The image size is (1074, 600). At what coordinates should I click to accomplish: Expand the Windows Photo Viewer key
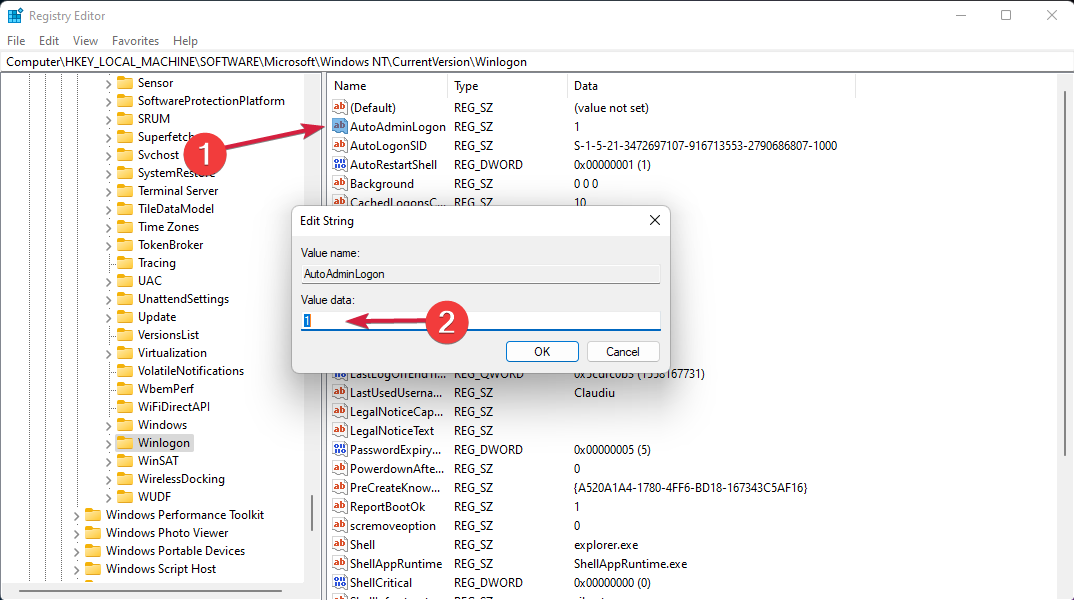77,533
